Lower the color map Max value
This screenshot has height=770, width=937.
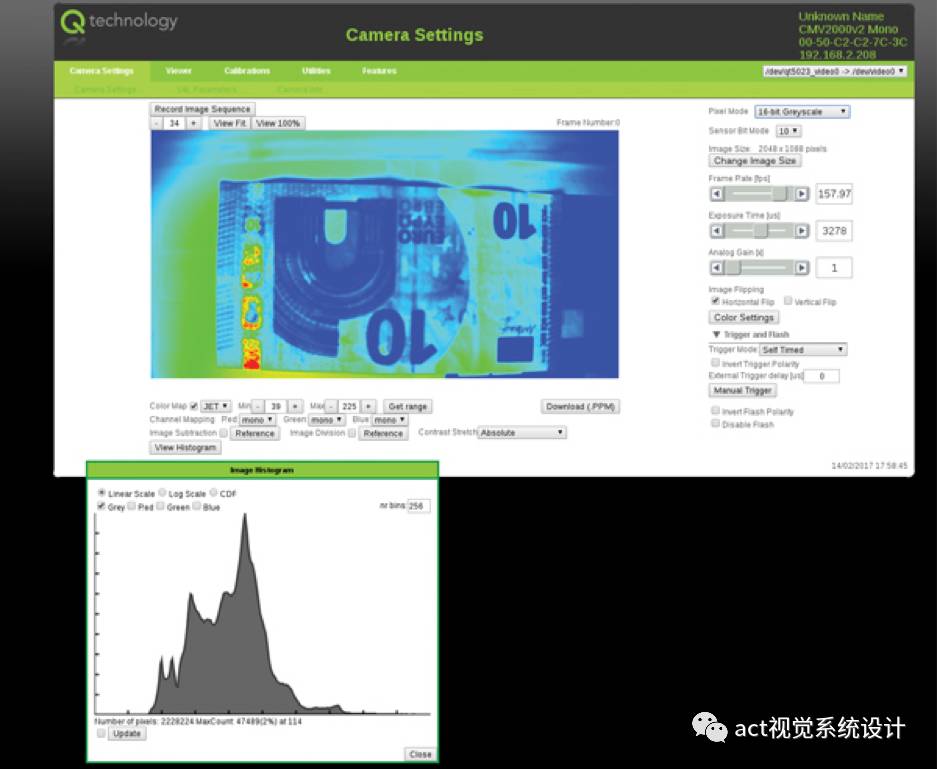pyautogui.click(x=331, y=406)
